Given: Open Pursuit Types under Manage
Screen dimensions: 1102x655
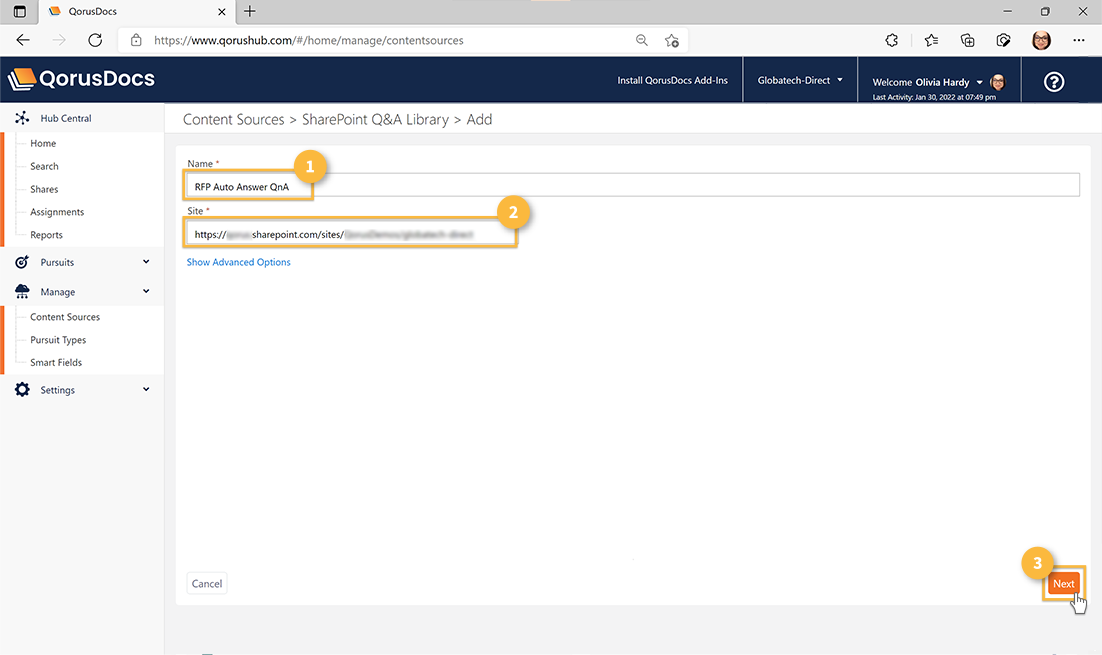Looking at the screenshot, I should pyautogui.click(x=58, y=340).
